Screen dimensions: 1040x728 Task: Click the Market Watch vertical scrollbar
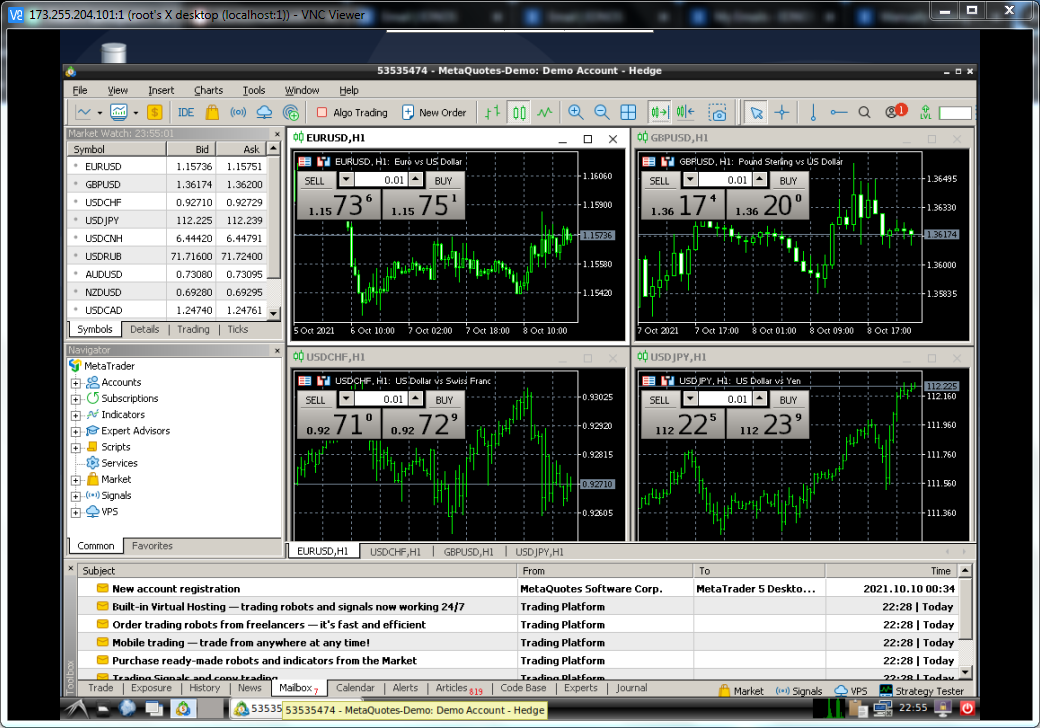click(x=275, y=231)
